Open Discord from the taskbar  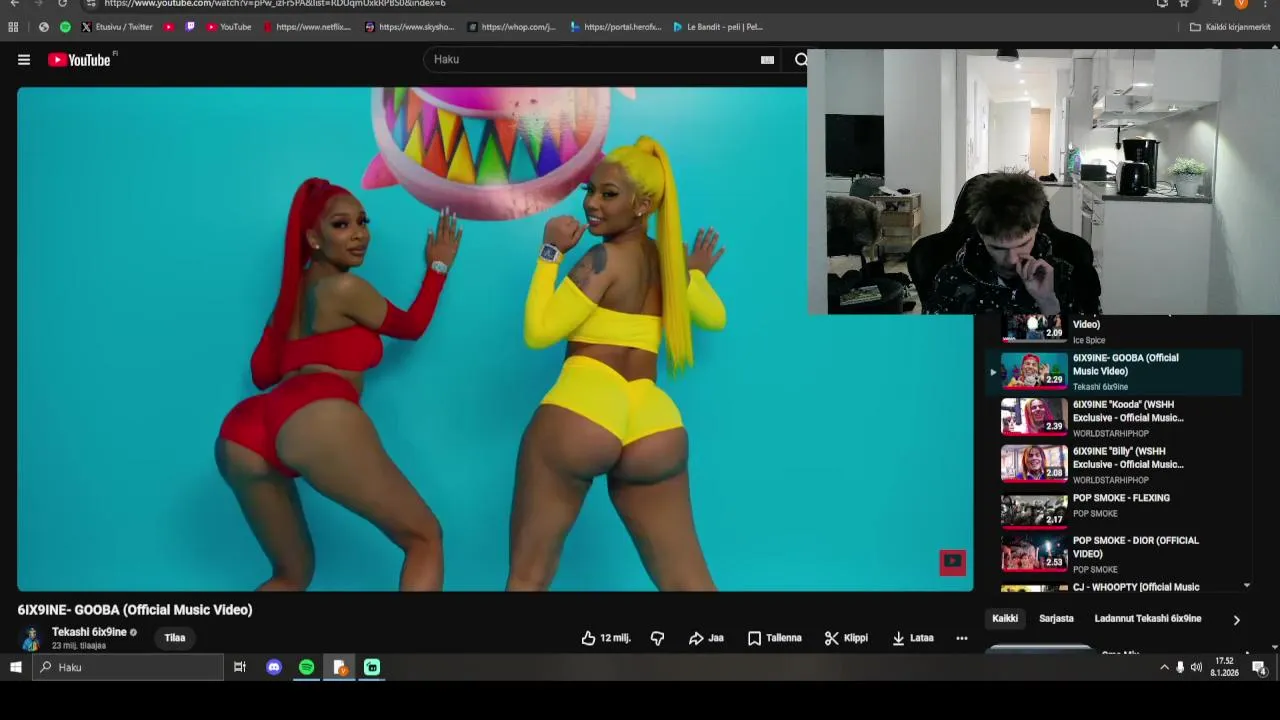[274, 667]
